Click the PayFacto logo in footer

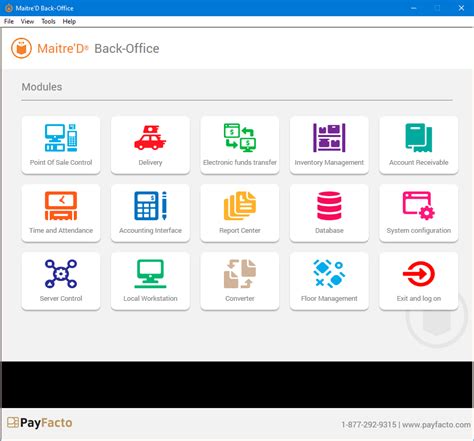(40, 423)
